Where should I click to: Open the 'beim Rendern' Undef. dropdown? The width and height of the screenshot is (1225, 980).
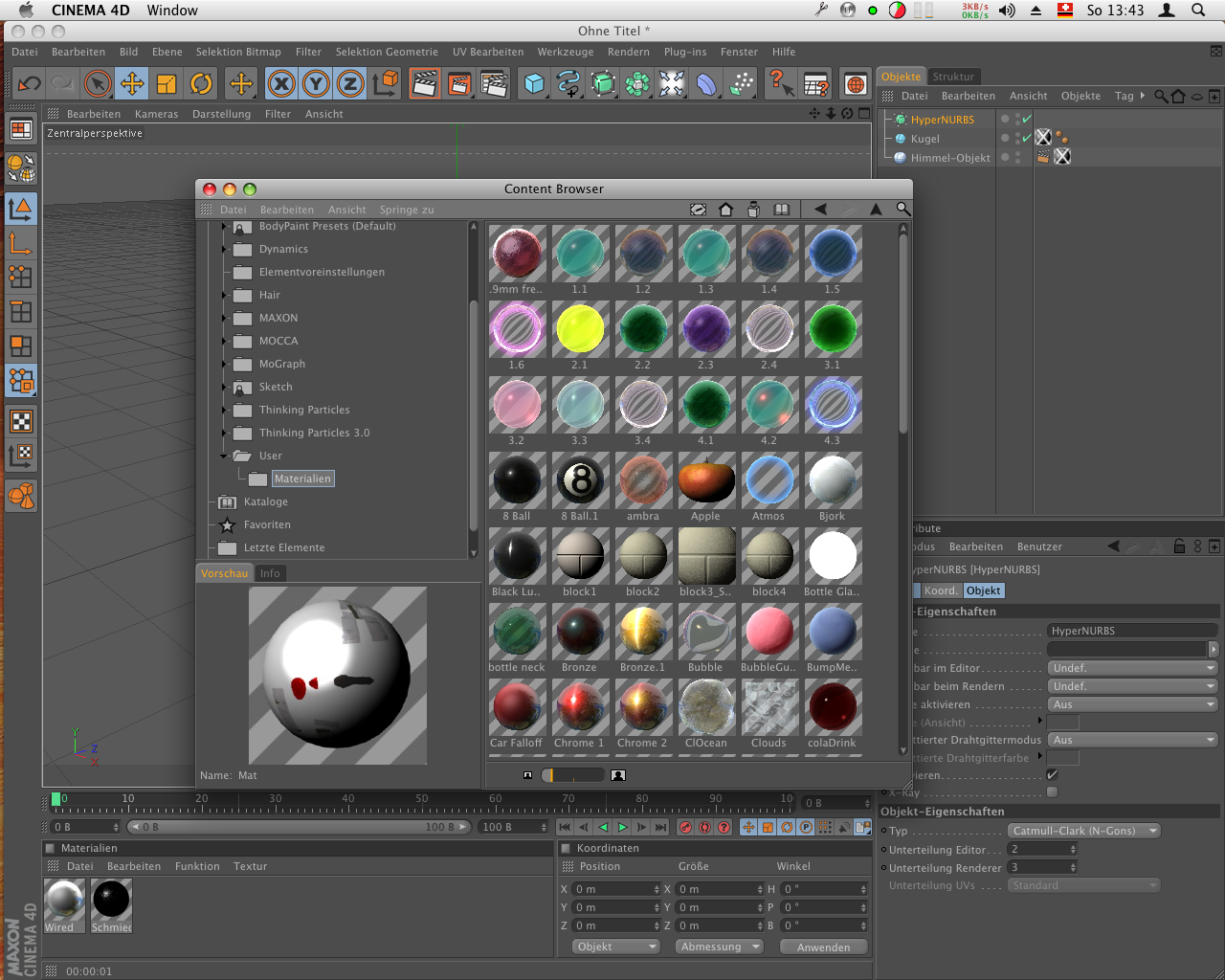pos(1133,686)
